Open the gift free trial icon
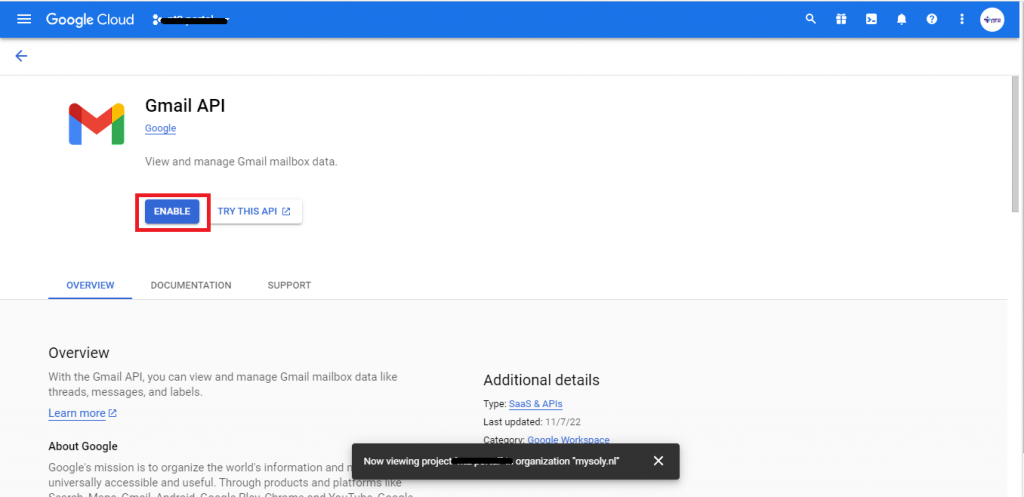The height and width of the screenshot is (497, 1024). point(840,20)
